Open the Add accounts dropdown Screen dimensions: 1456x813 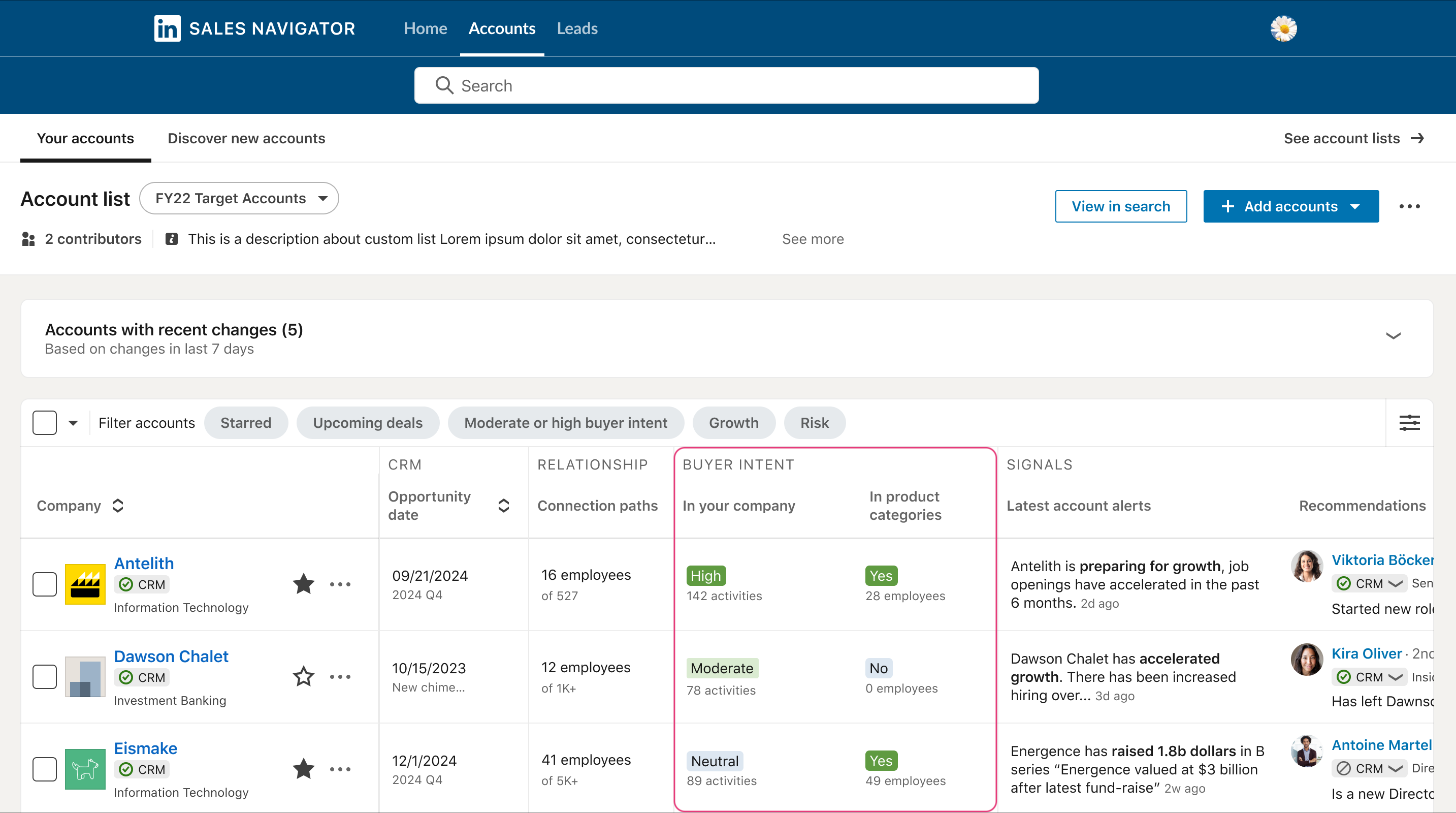click(x=1290, y=206)
